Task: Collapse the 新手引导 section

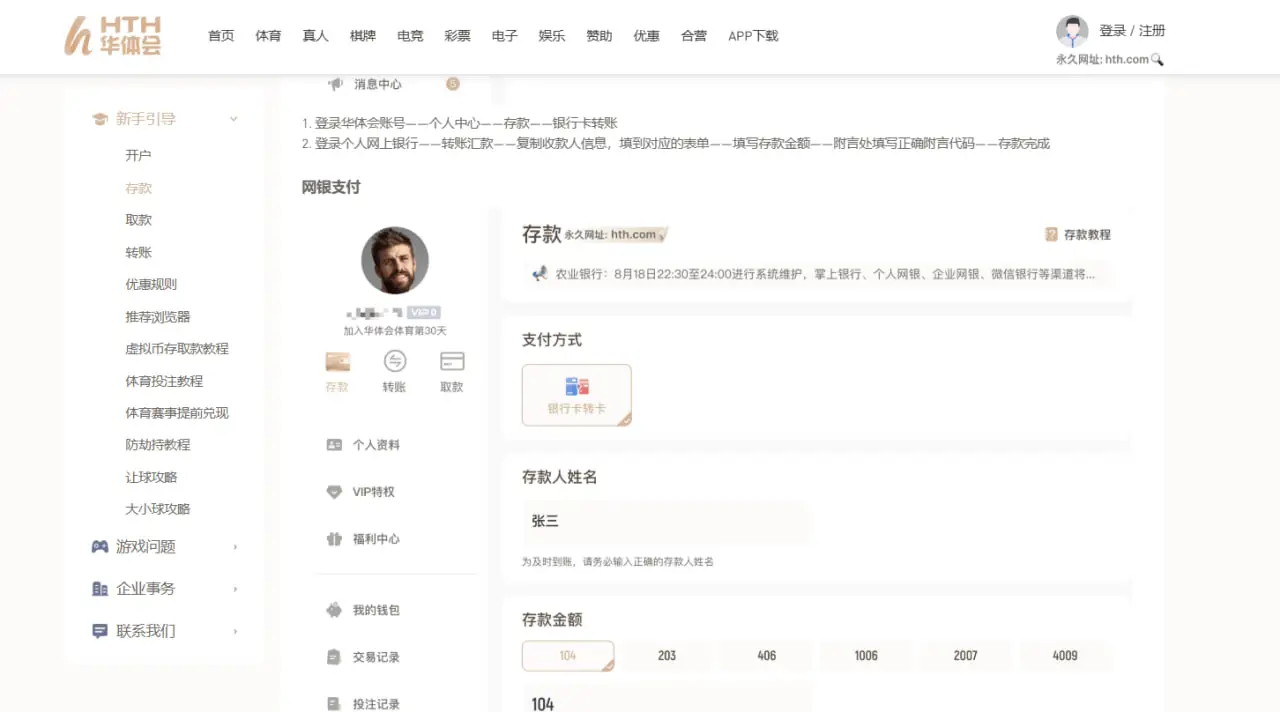Action: click(x=233, y=118)
